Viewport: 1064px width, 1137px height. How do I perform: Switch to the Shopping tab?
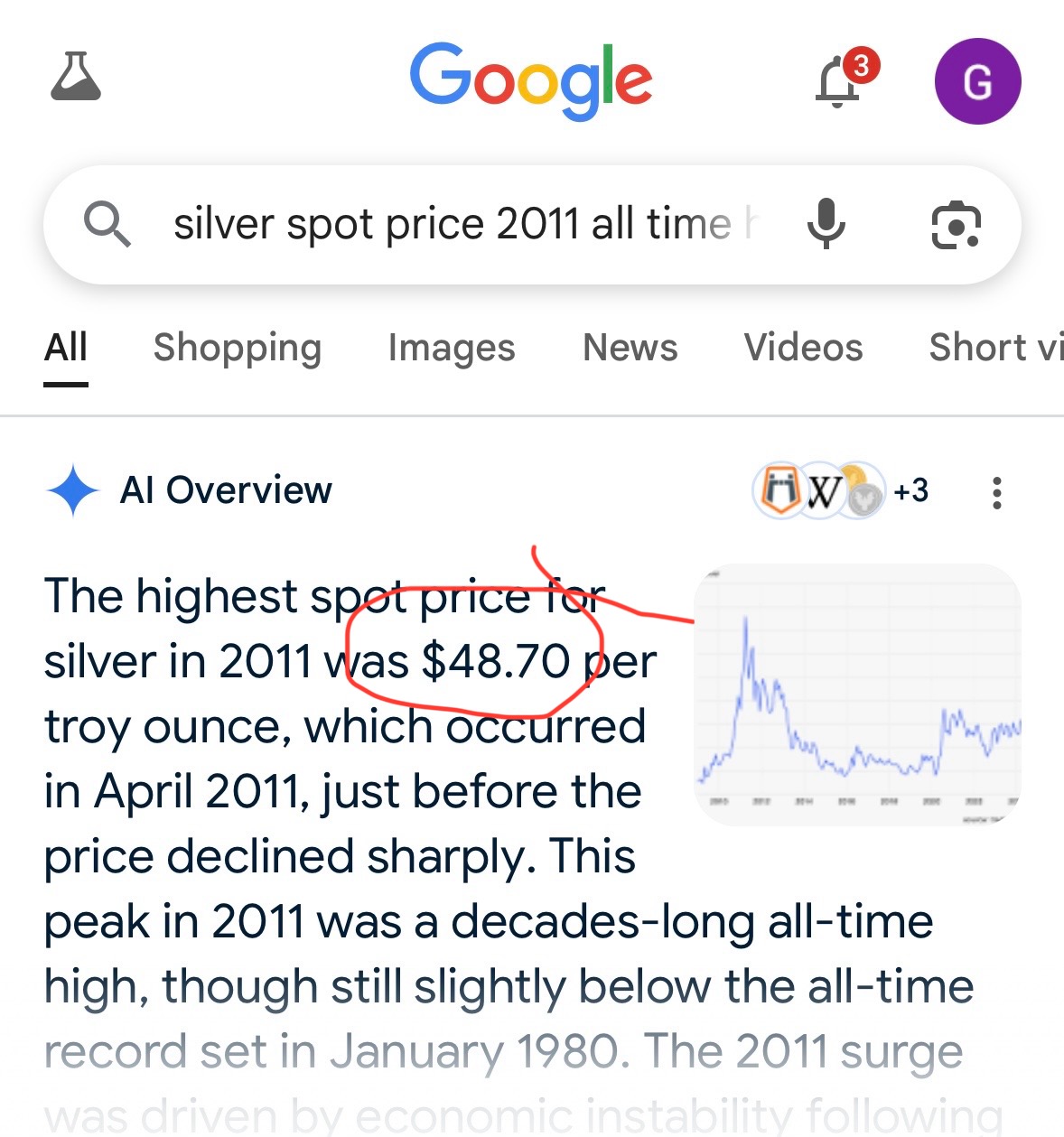pos(238,348)
